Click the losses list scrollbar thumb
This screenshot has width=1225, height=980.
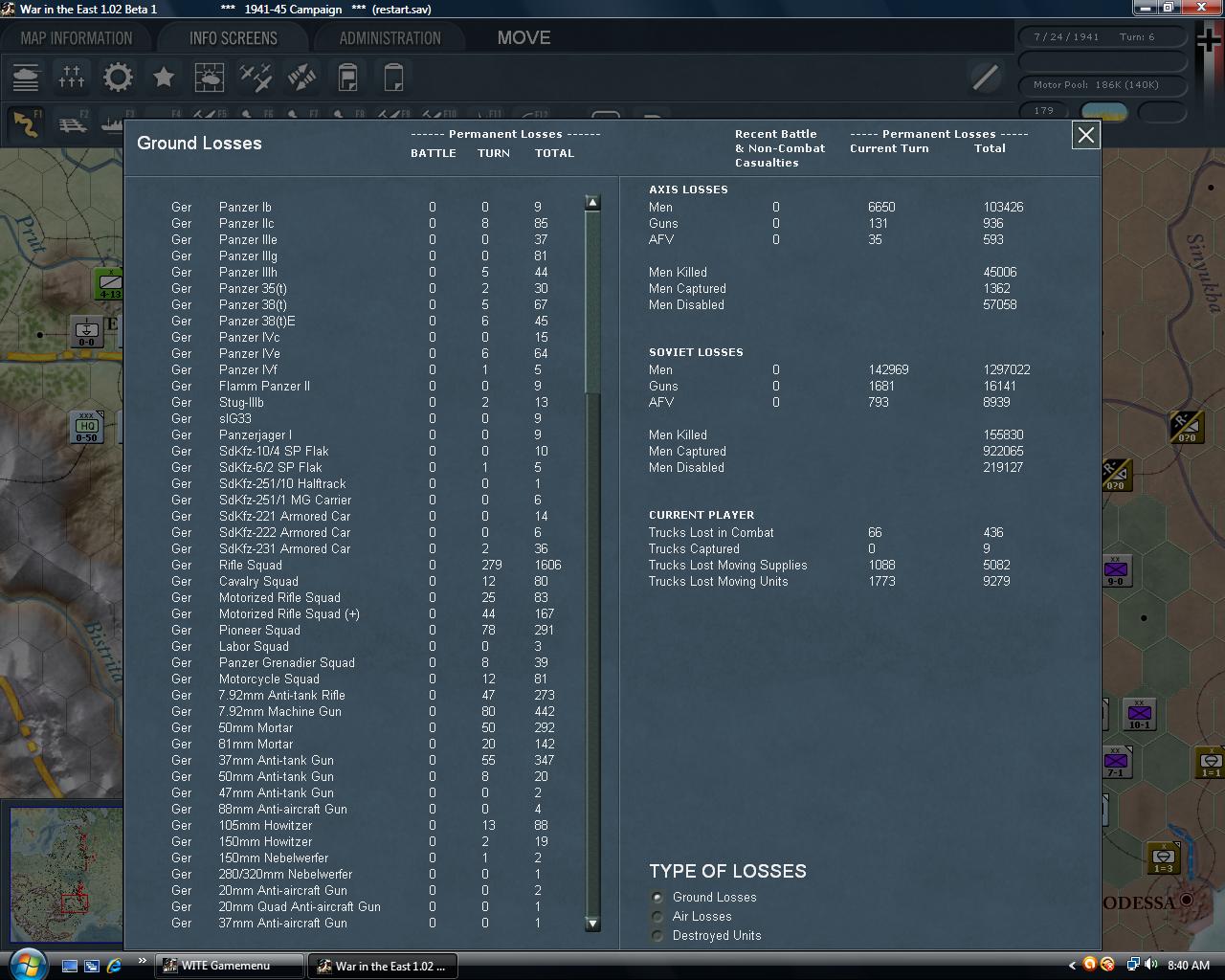592,301
